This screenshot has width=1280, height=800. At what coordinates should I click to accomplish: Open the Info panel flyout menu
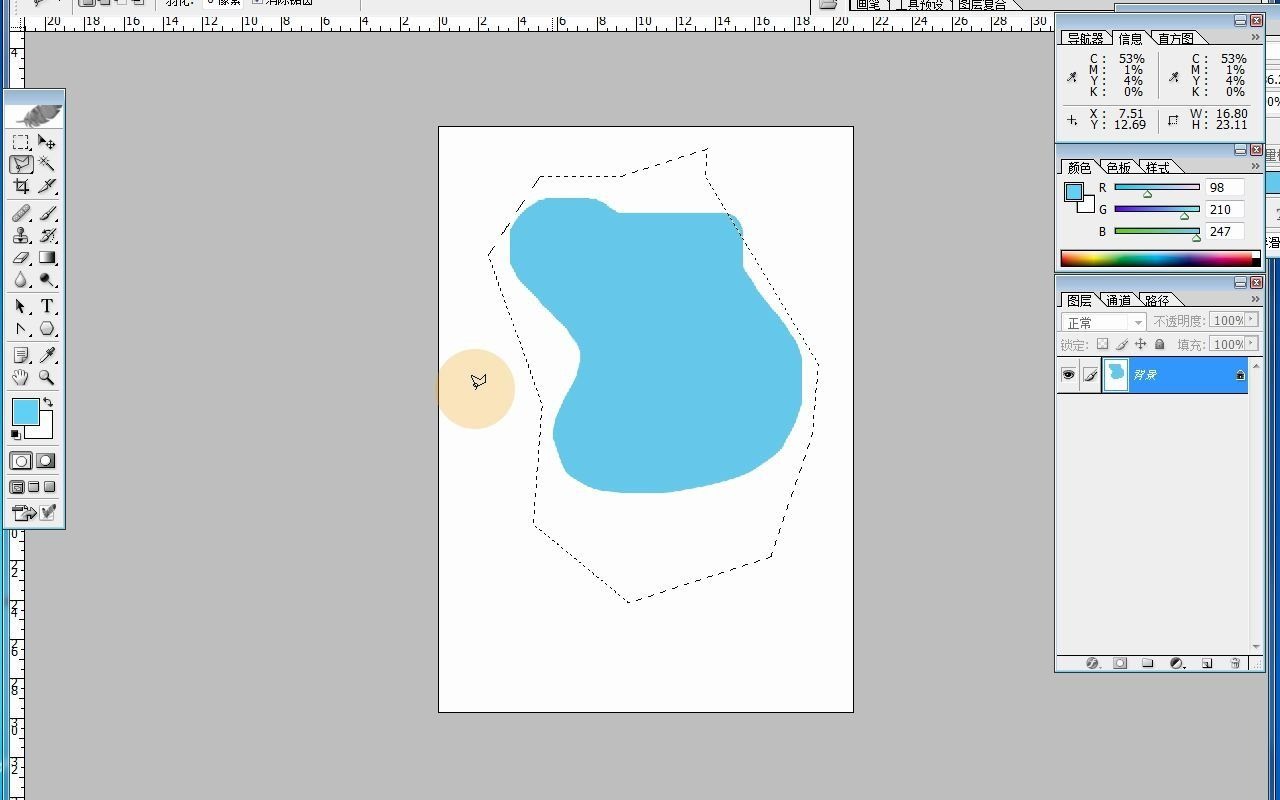tap(1255, 38)
